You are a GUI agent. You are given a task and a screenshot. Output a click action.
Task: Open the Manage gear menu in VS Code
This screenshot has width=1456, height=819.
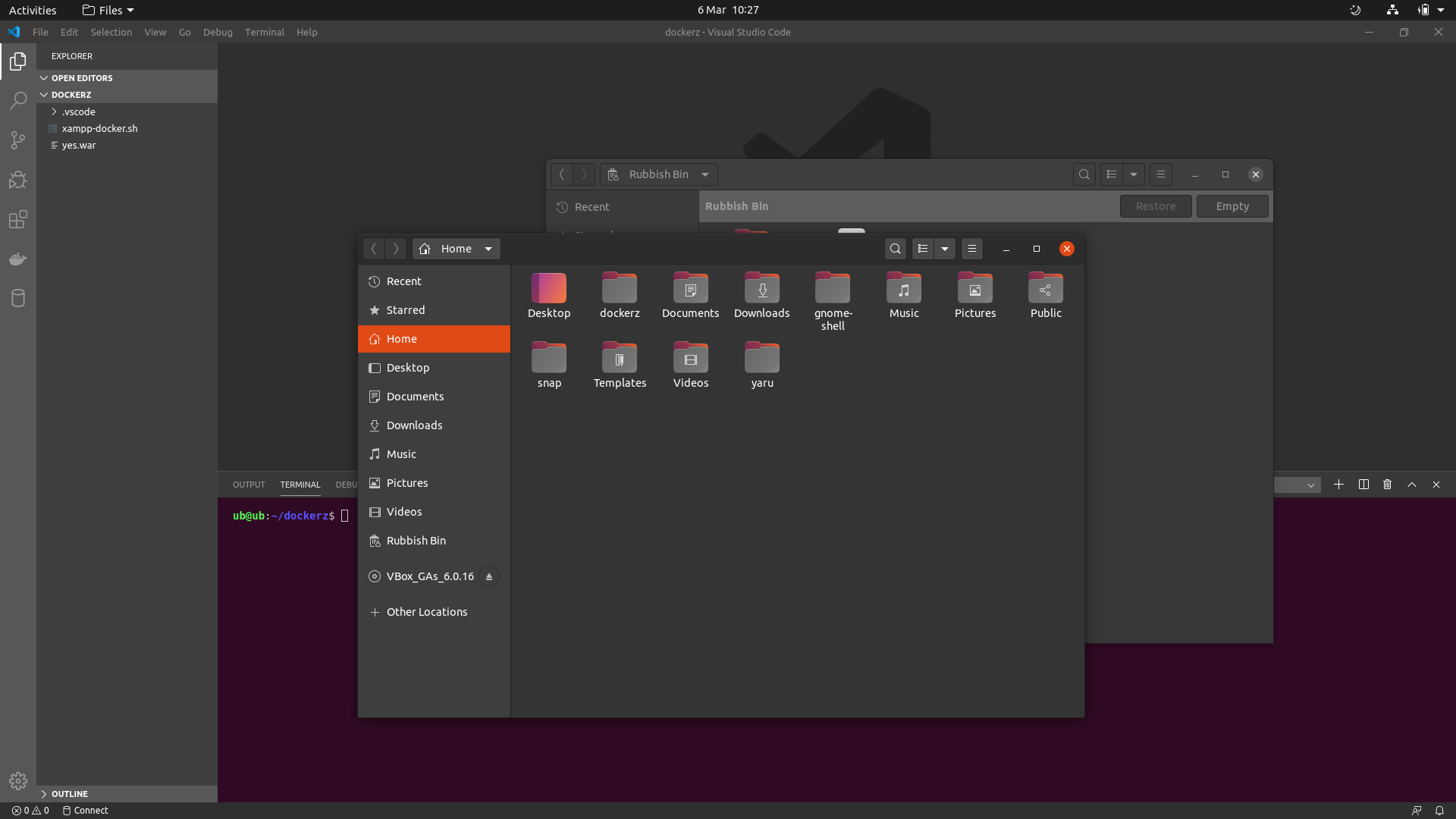[x=18, y=781]
